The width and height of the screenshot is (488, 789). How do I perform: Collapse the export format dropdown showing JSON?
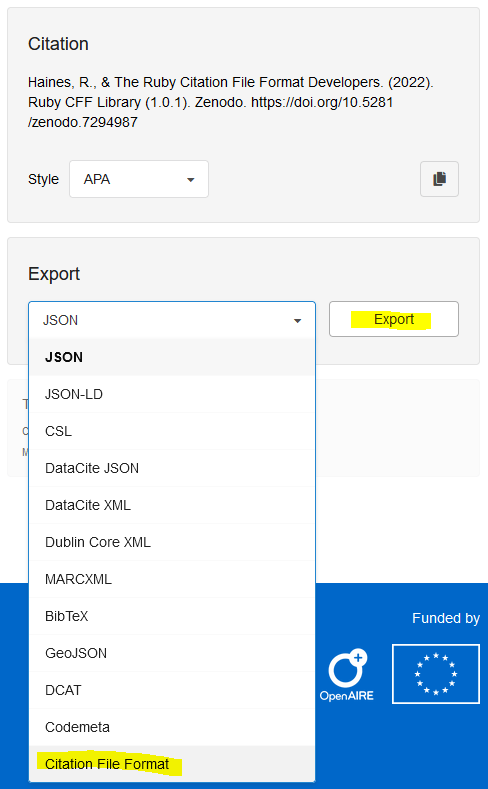click(172, 320)
